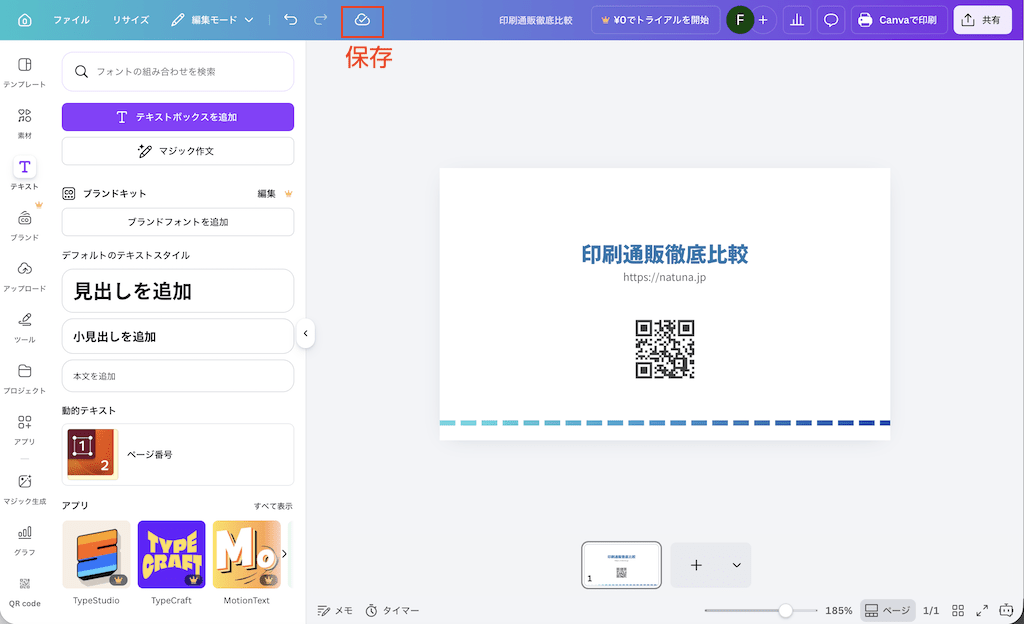The height and width of the screenshot is (624, 1024).
Task: Click the font combination search field
Action: pos(177,72)
